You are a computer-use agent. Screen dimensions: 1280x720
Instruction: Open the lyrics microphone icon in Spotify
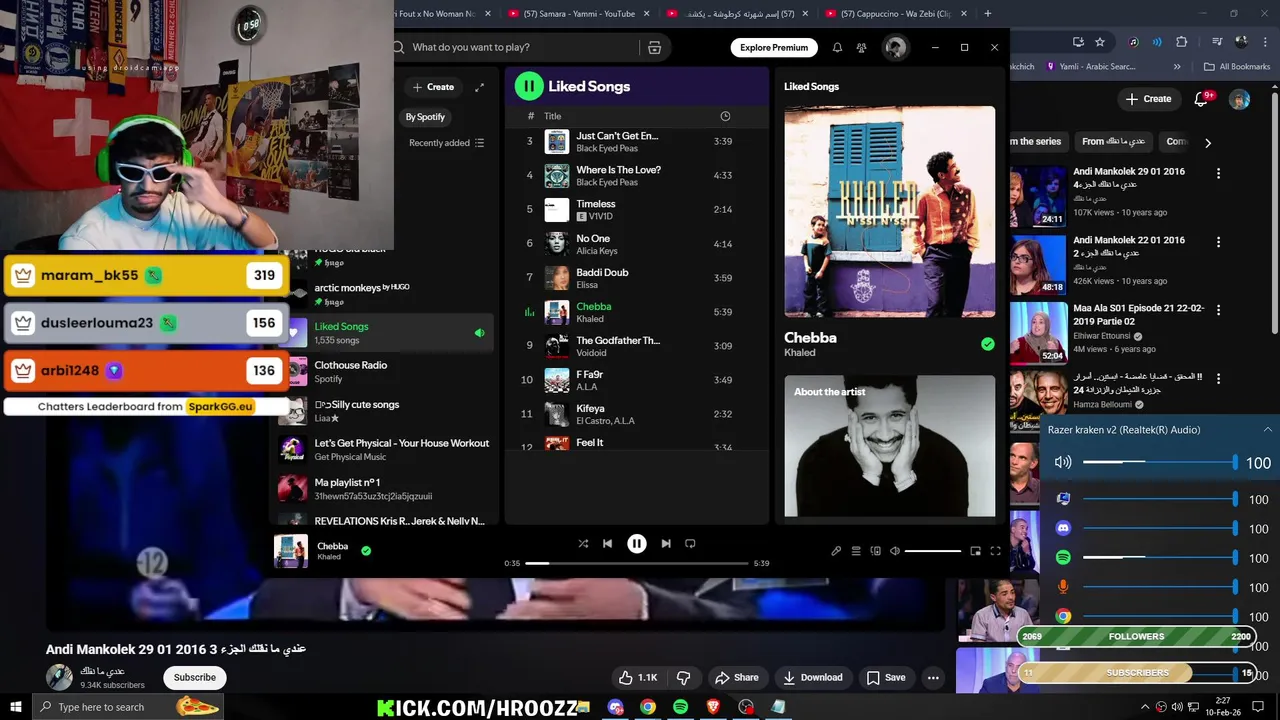(836, 551)
